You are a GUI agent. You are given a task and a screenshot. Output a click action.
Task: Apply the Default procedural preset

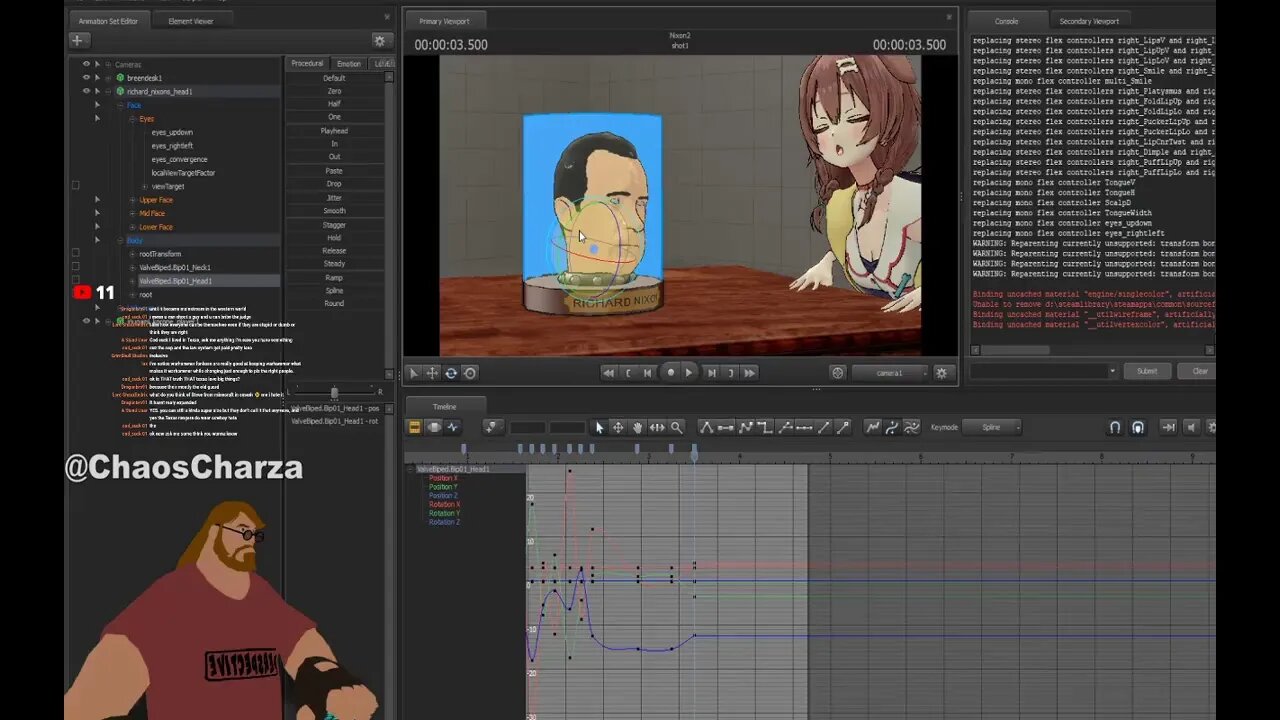[334, 78]
